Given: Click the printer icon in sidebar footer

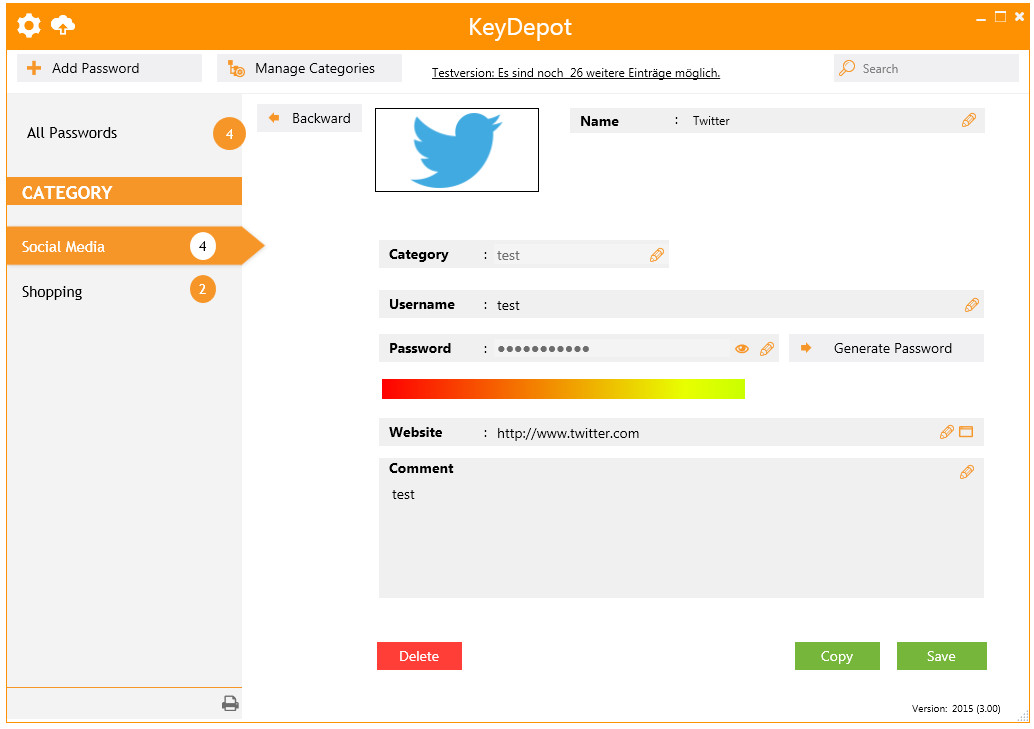Looking at the screenshot, I should pos(230,703).
